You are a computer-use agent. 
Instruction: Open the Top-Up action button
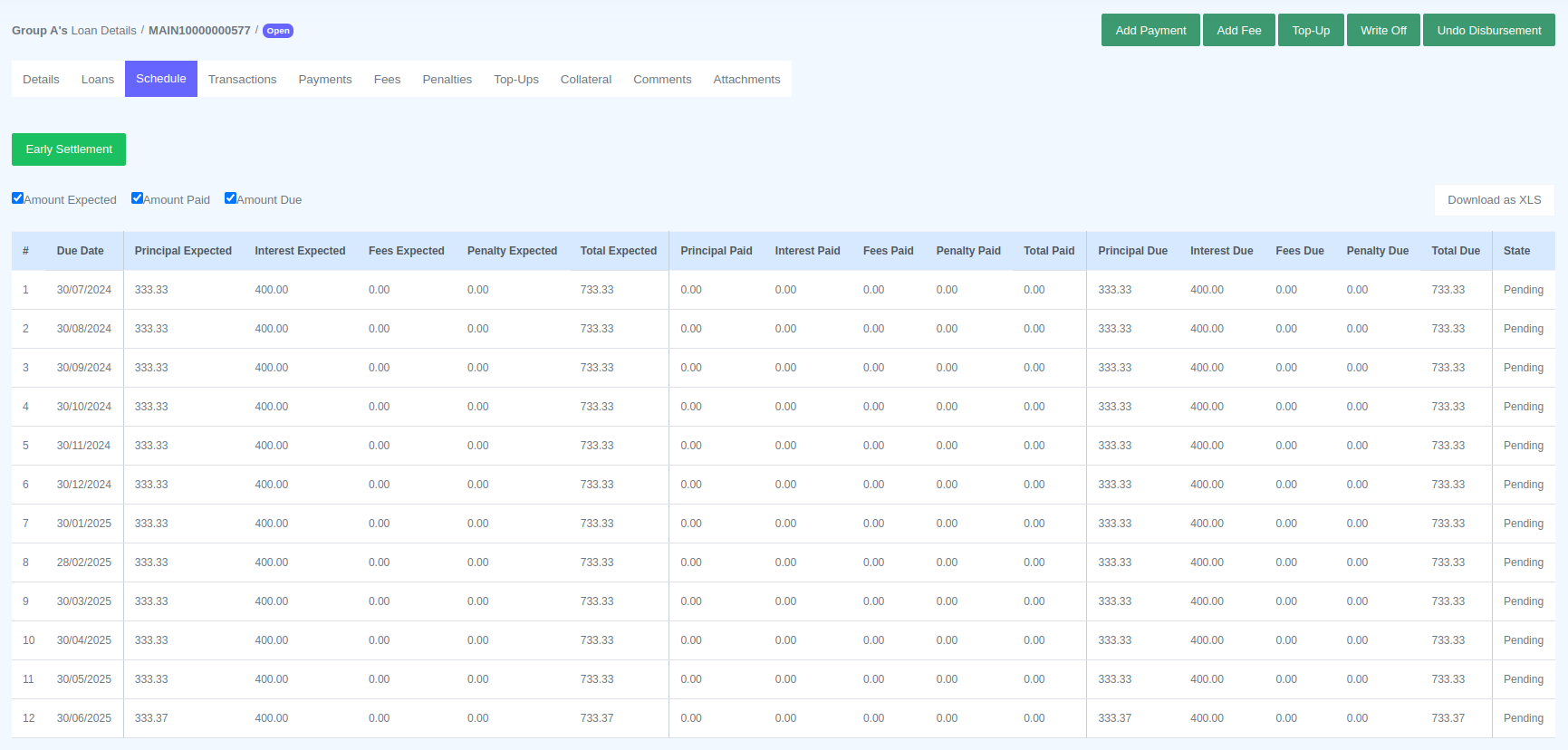click(x=1310, y=30)
